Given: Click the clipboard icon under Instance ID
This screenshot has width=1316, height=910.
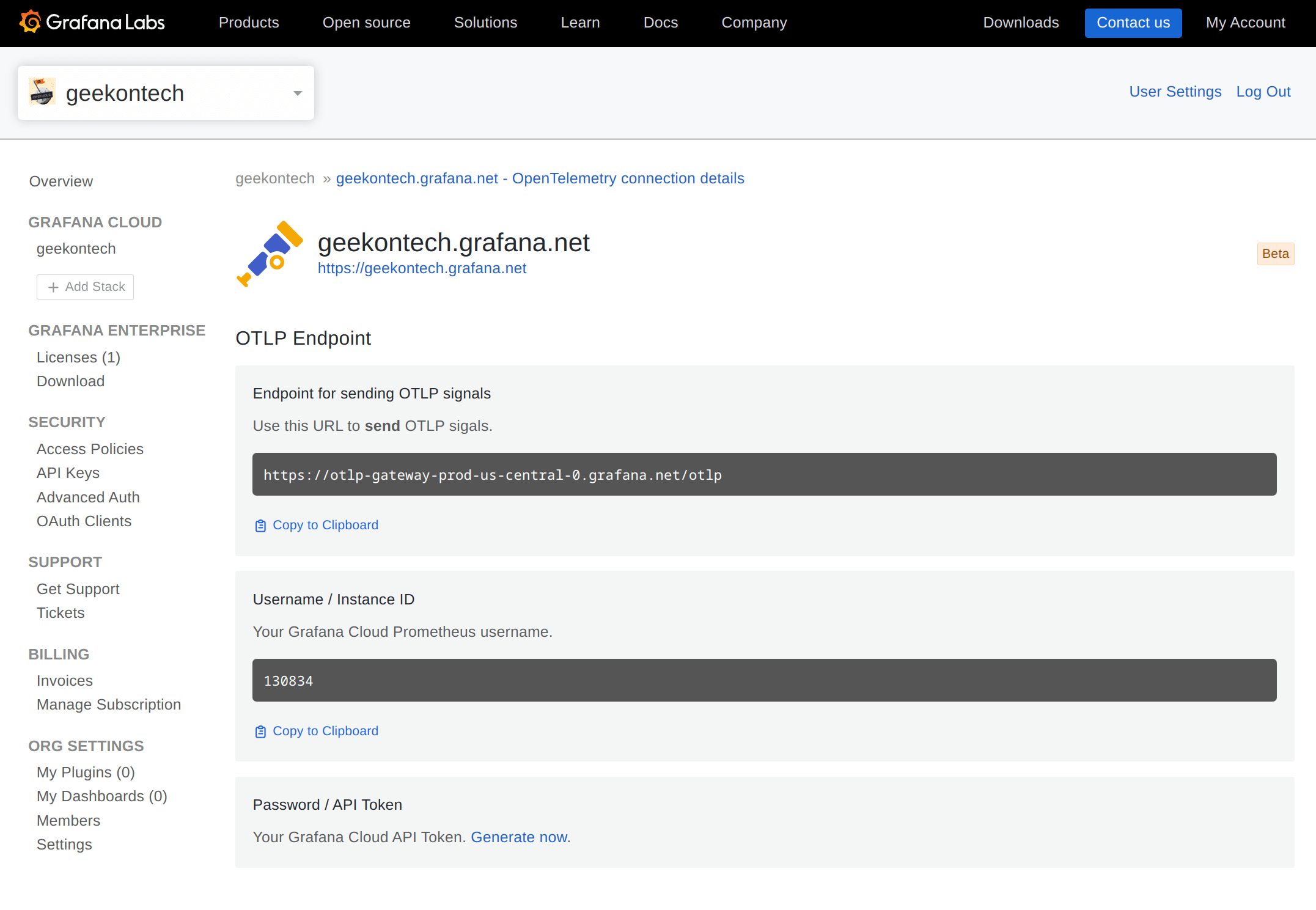Looking at the screenshot, I should (x=260, y=732).
